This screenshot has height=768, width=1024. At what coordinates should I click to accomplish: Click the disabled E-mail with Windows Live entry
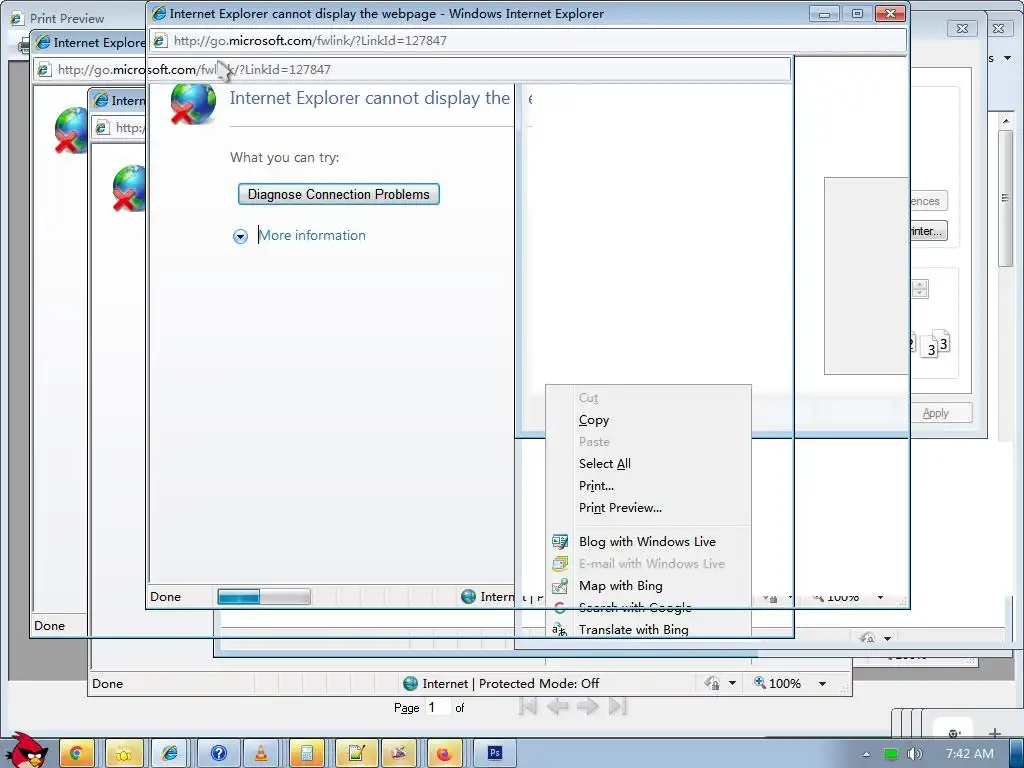click(x=652, y=564)
